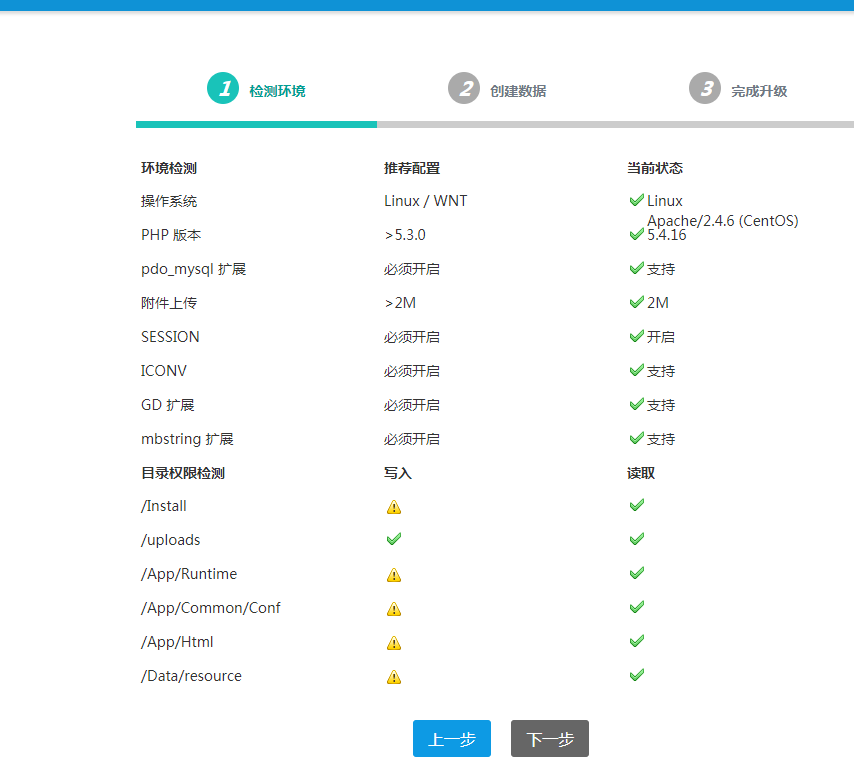The width and height of the screenshot is (854, 778).
Task: Click the green check next to PHP 5.4.16
Action: 636,234
